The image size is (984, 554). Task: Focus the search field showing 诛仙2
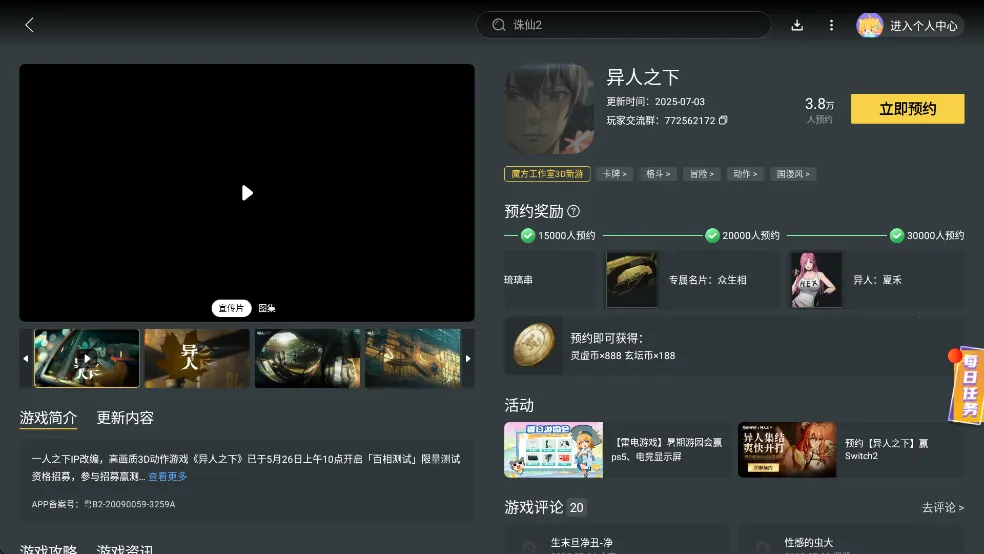[x=623, y=25]
